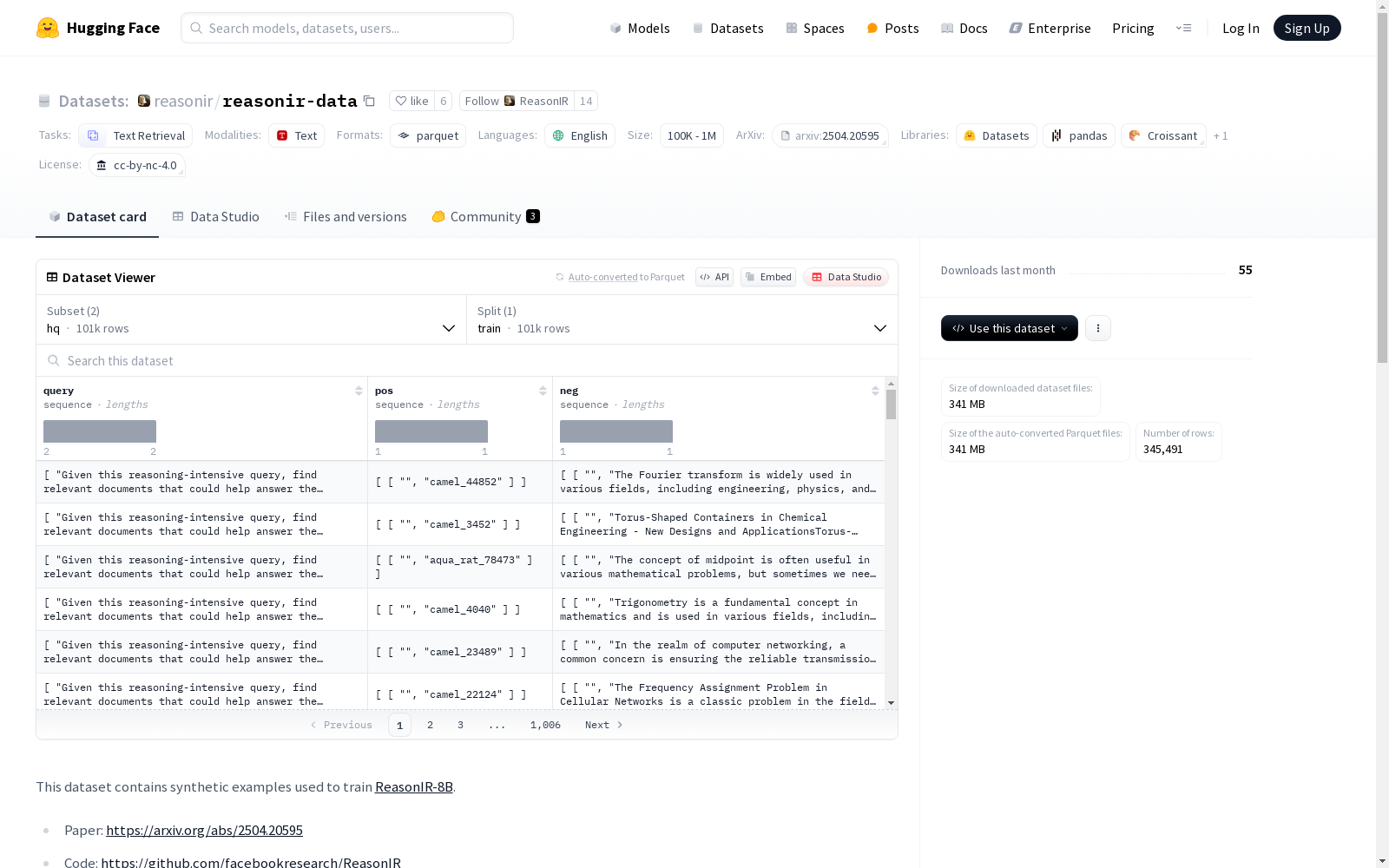Sort the query column using its sort icon
Screen dimensions: 1389x868
[x=359, y=391]
